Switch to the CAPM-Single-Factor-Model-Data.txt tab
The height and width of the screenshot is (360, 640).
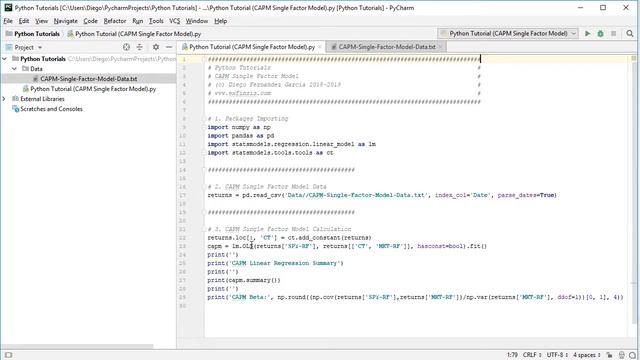[387, 47]
